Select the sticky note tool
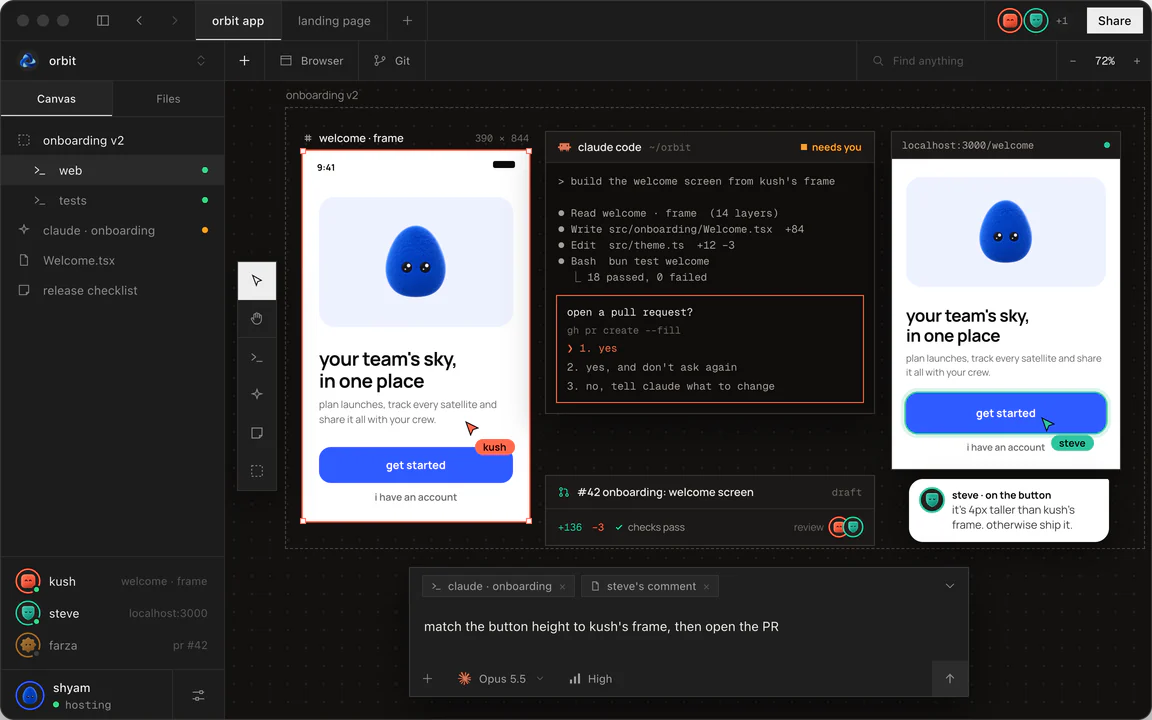Viewport: 1152px width, 720px height. [256, 433]
